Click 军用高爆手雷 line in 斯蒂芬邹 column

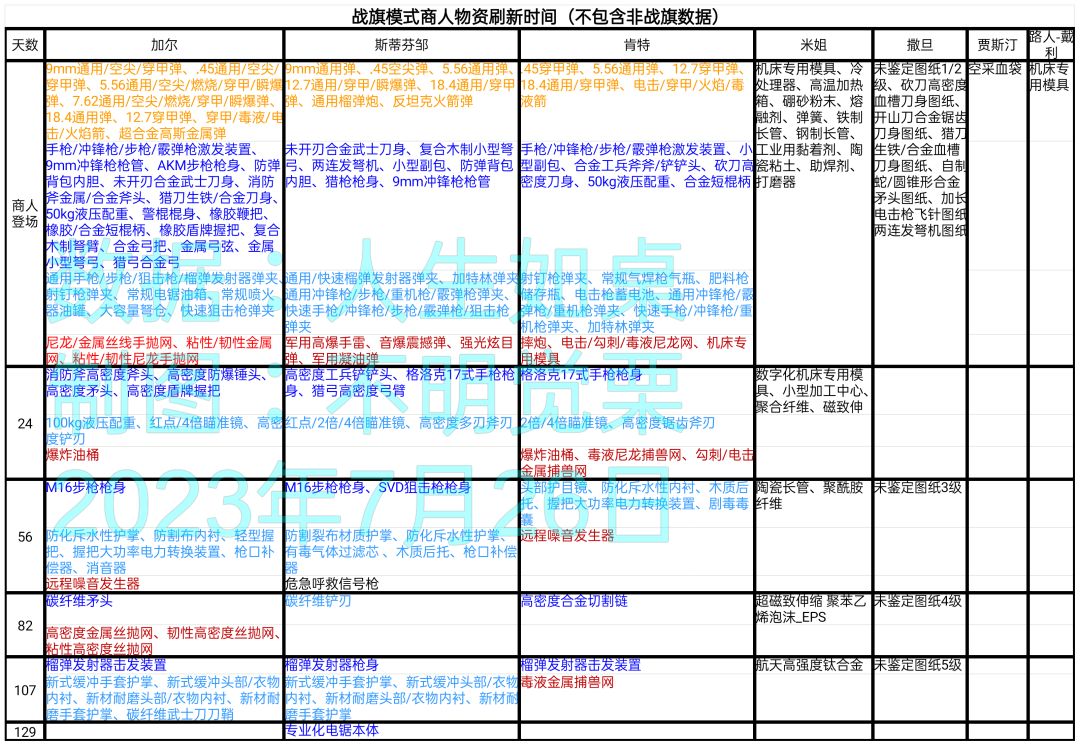coord(399,342)
